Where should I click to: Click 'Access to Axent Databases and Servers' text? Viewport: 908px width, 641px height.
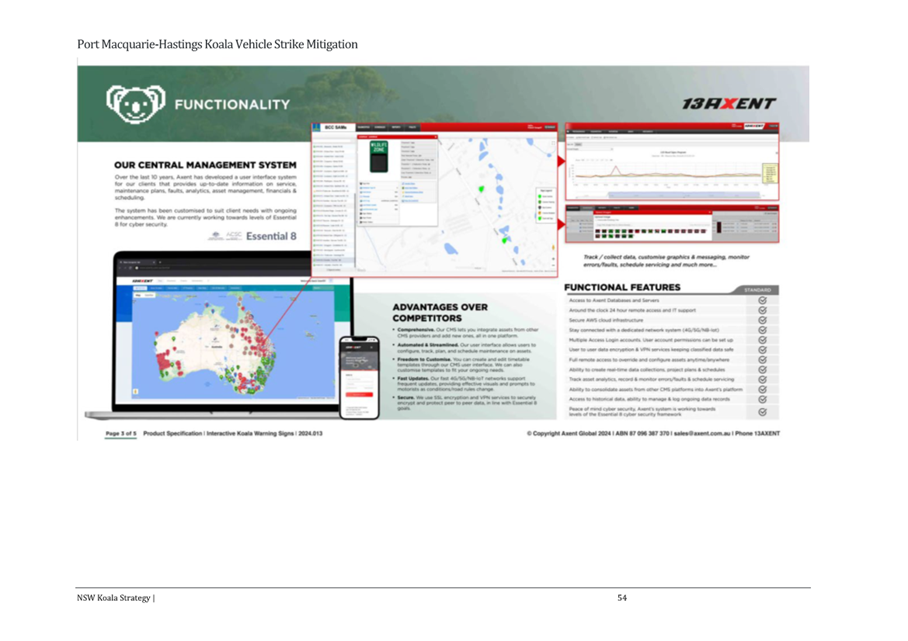(x=614, y=301)
